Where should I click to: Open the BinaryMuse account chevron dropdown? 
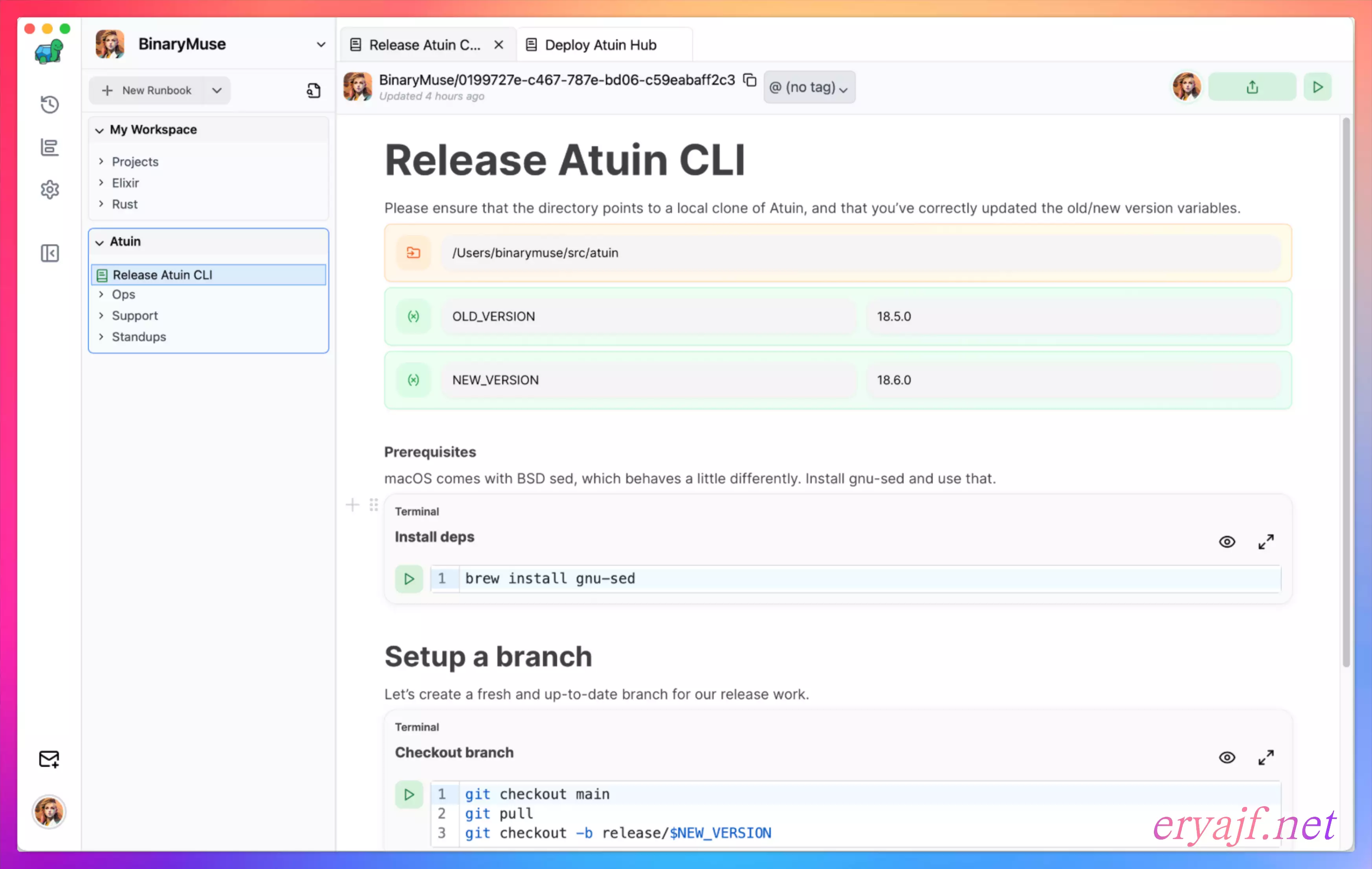(321, 44)
